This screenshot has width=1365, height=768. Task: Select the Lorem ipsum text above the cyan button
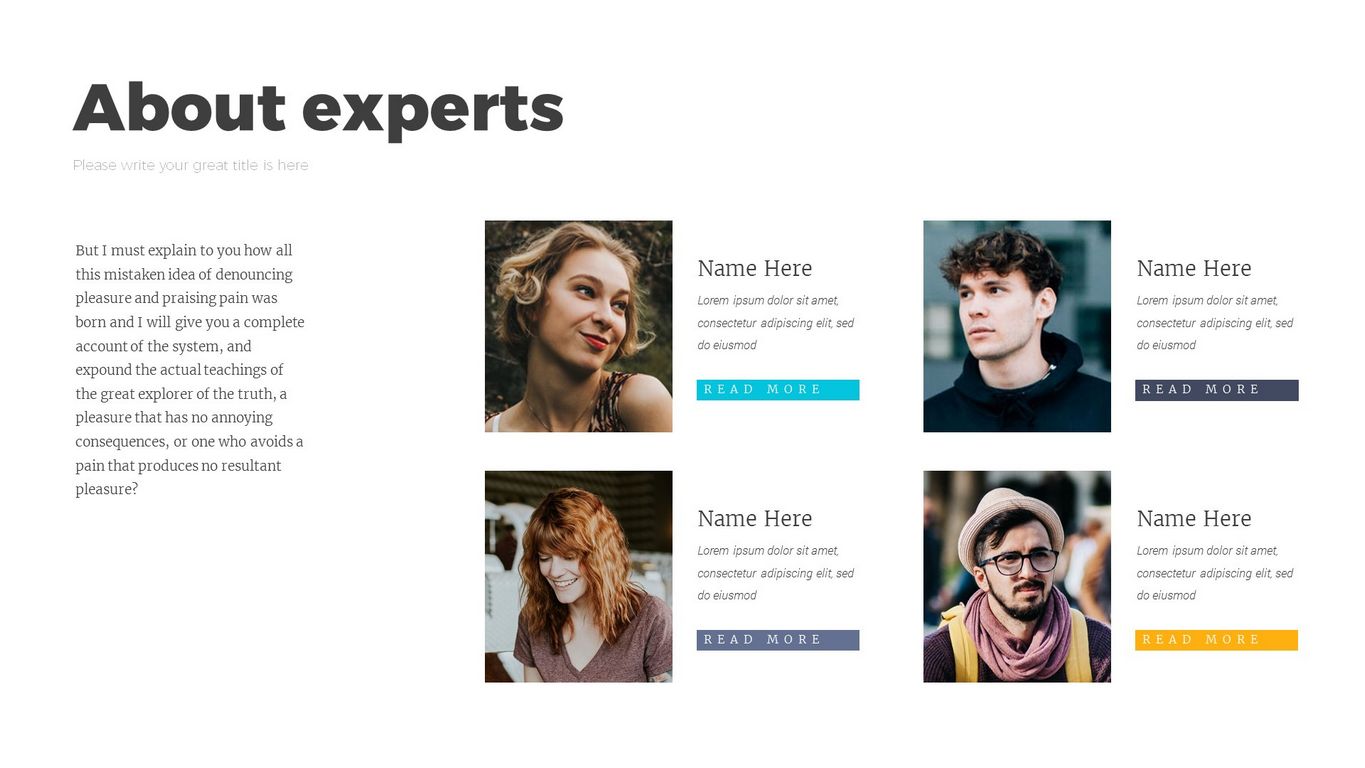pyautogui.click(x=775, y=322)
